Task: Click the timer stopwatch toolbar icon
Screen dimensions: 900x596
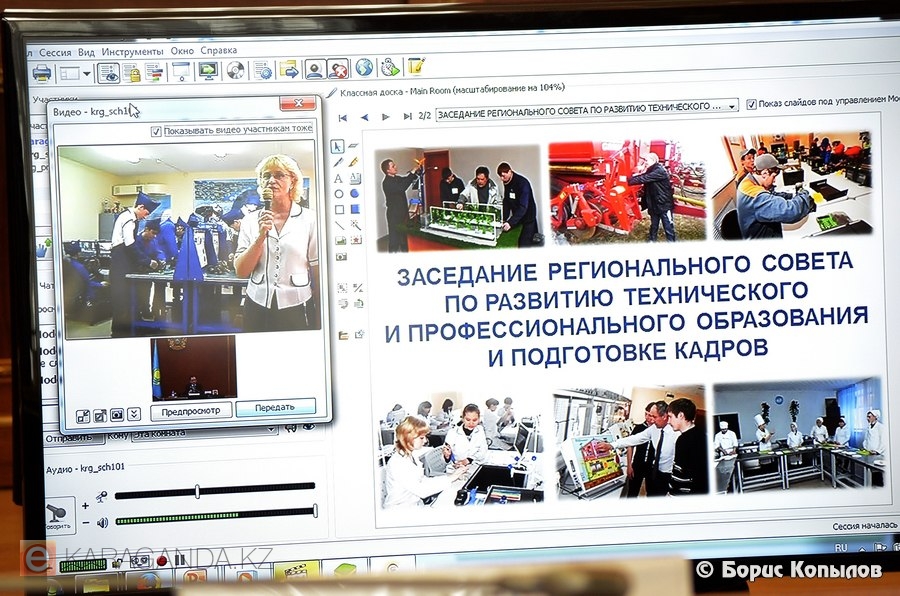Action: point(390,68)
